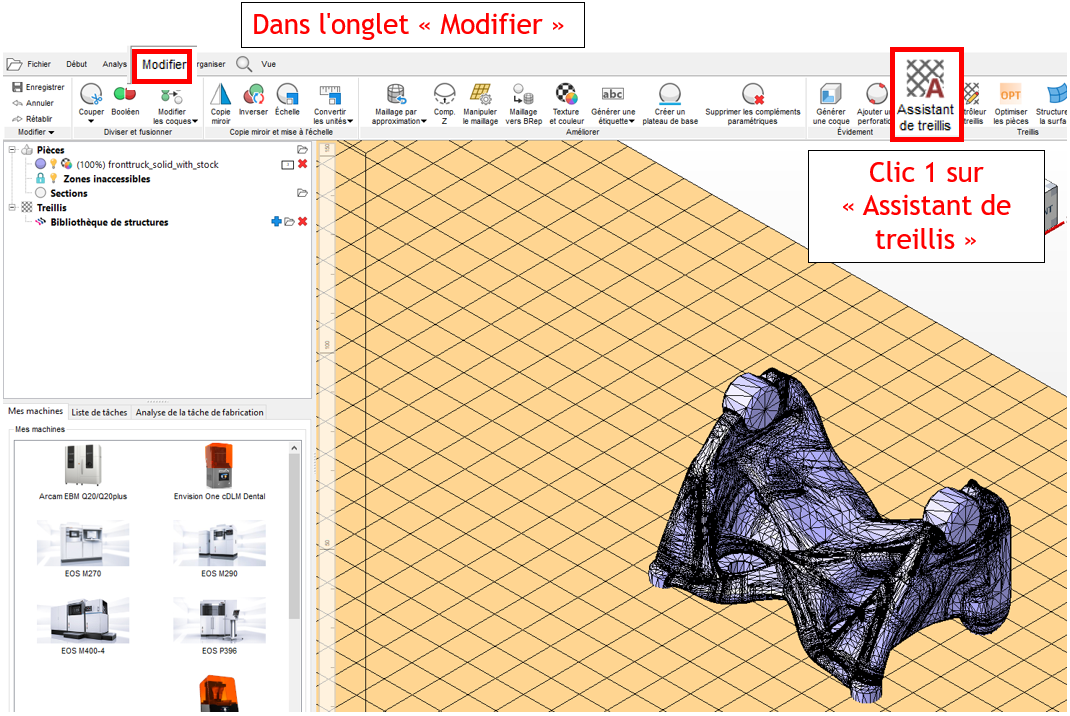Click Créer un plateau de base
Screen dimensions: 1070x716
coord(670,95)
